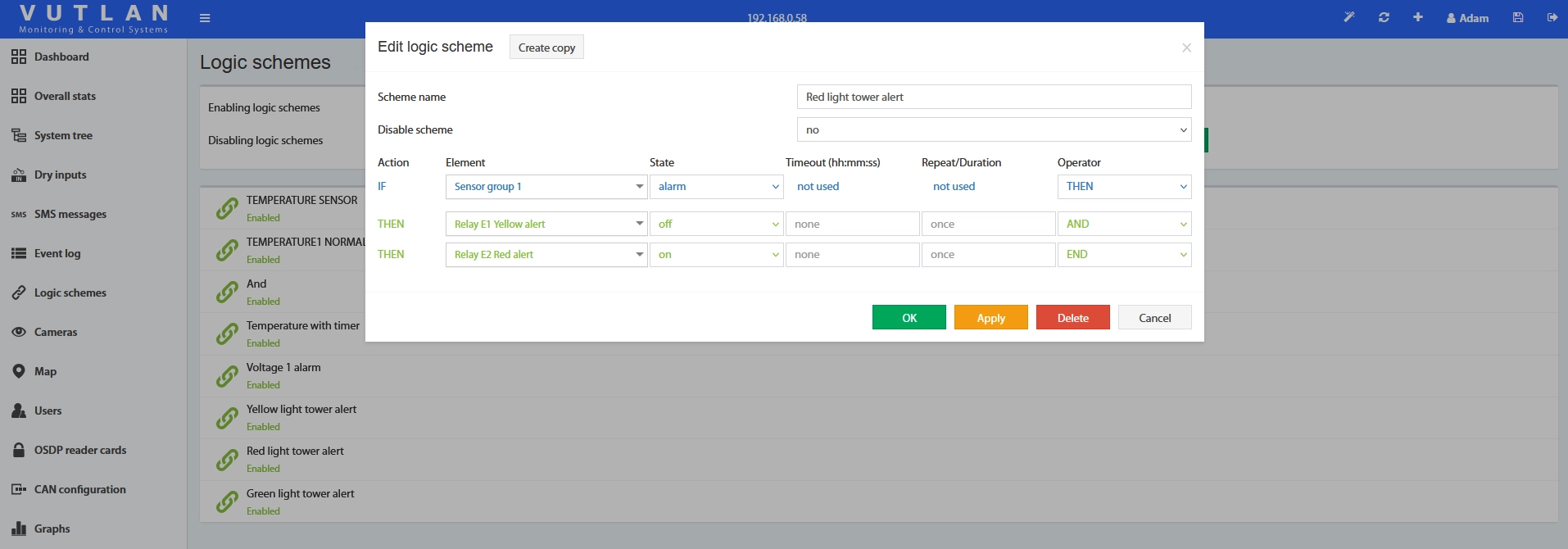The image size is (1568, 549).
Task: Click the Scheme name text field
Action: click(x=994, y=97)
